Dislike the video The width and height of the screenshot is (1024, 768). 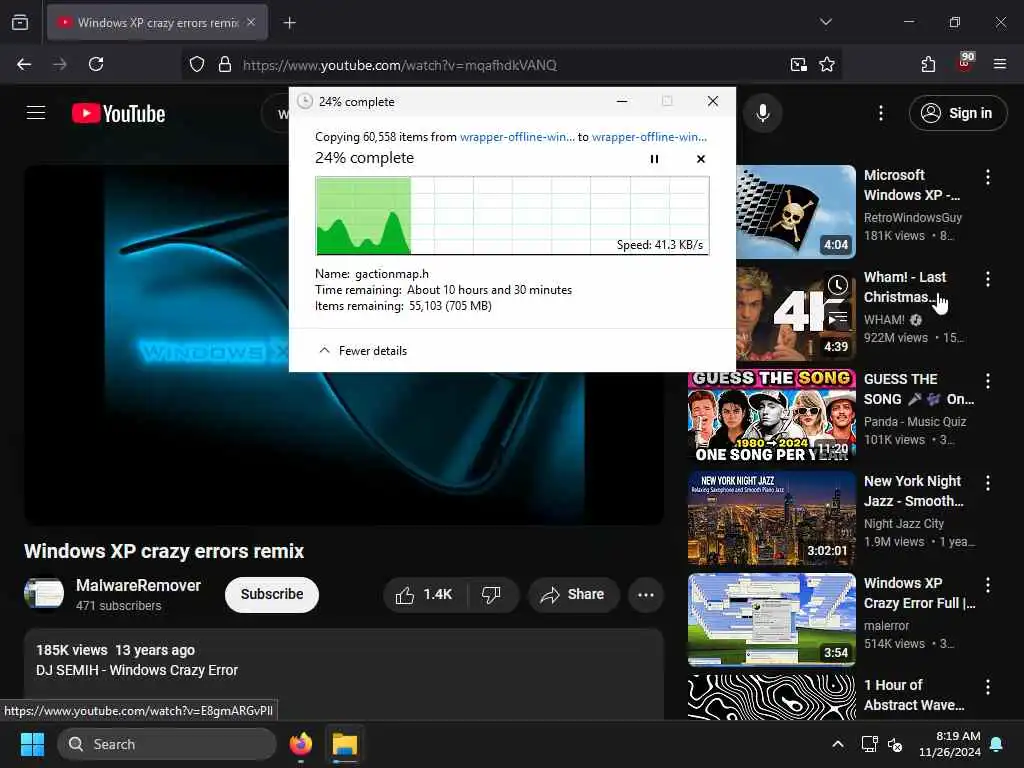[x=492, y=594]
